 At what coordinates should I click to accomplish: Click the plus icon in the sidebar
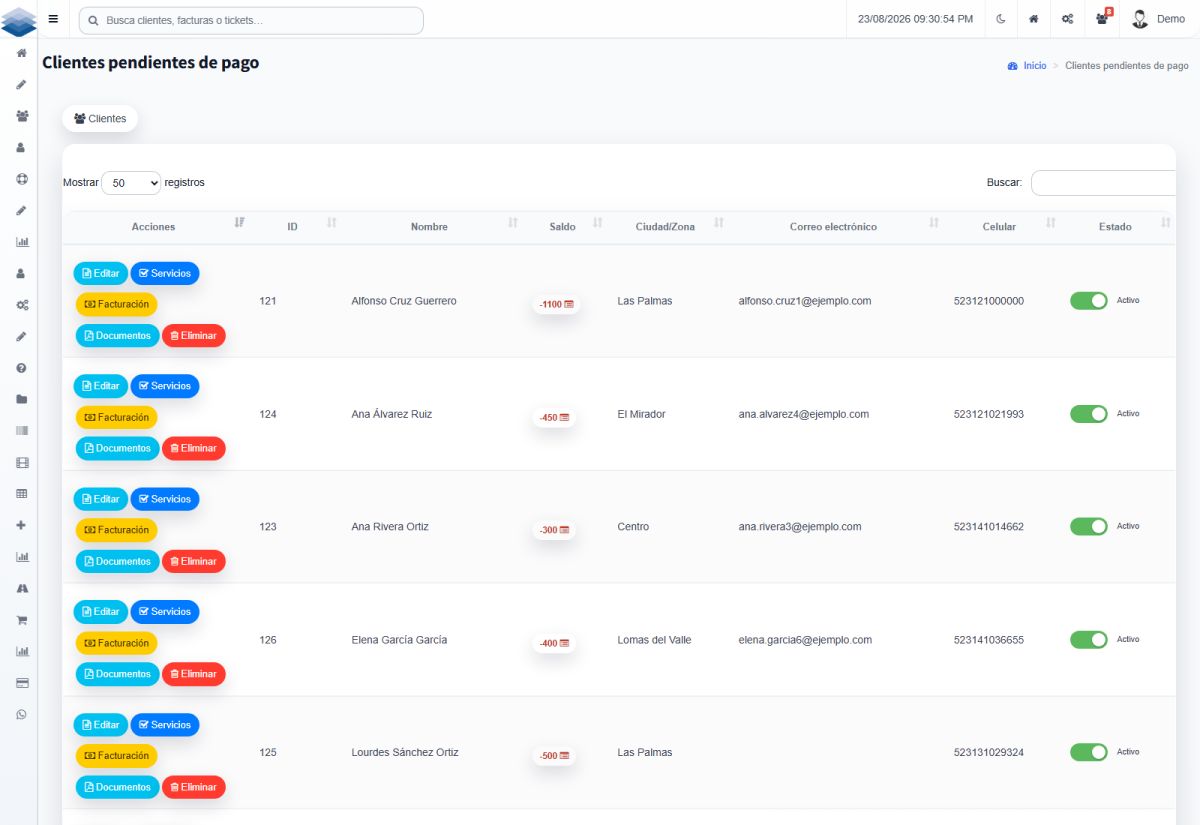point(21,525)
